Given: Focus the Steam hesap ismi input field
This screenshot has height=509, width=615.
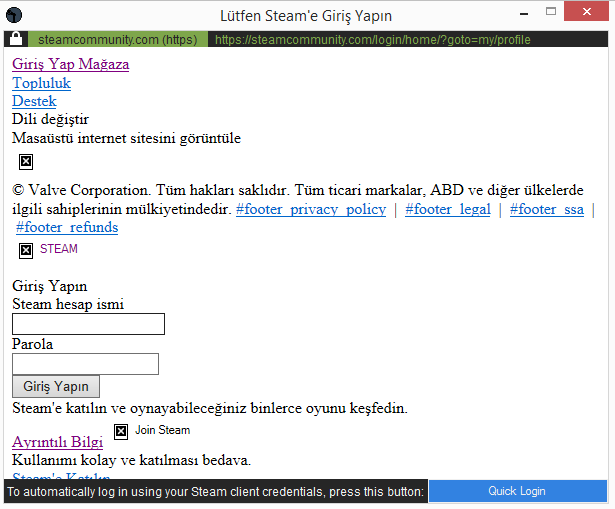Looking at the screenshot, I should 88,324.
